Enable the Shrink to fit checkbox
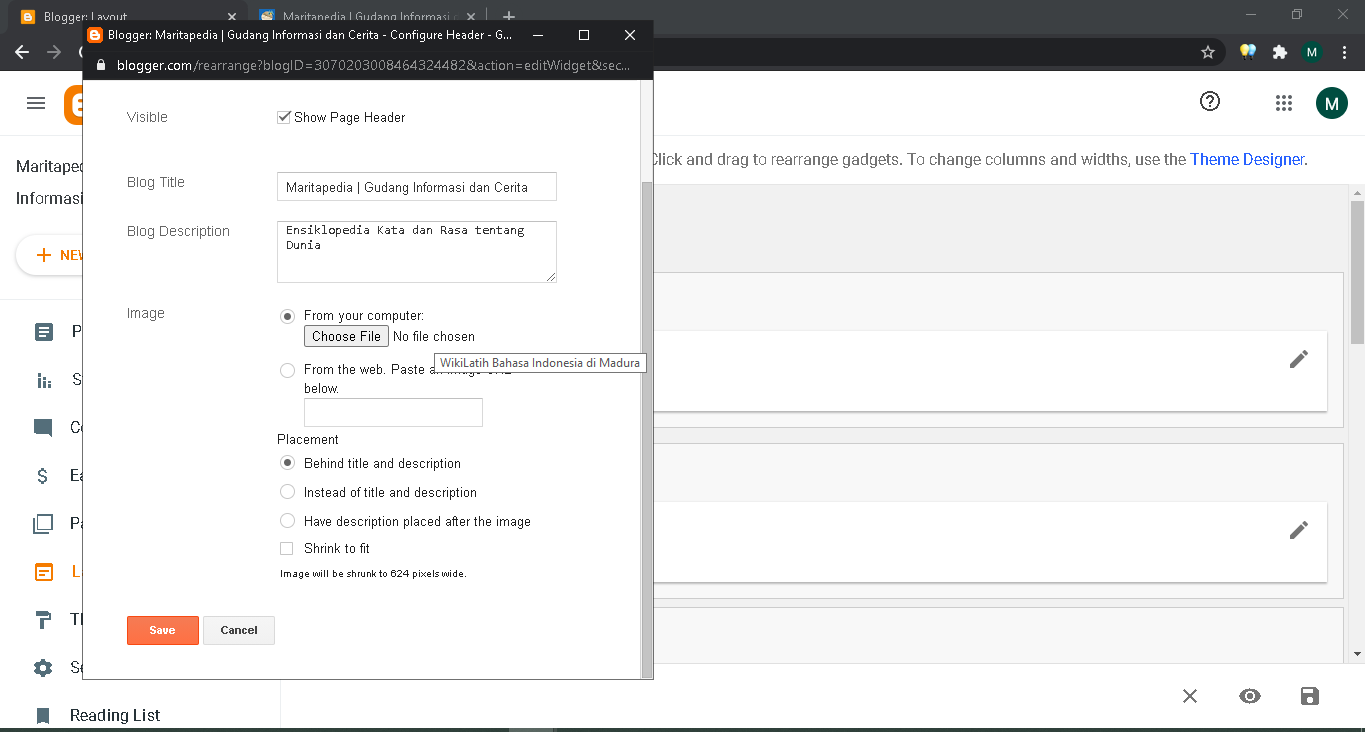This screenshot has width=1365, height=732. (x=287, y=548)
